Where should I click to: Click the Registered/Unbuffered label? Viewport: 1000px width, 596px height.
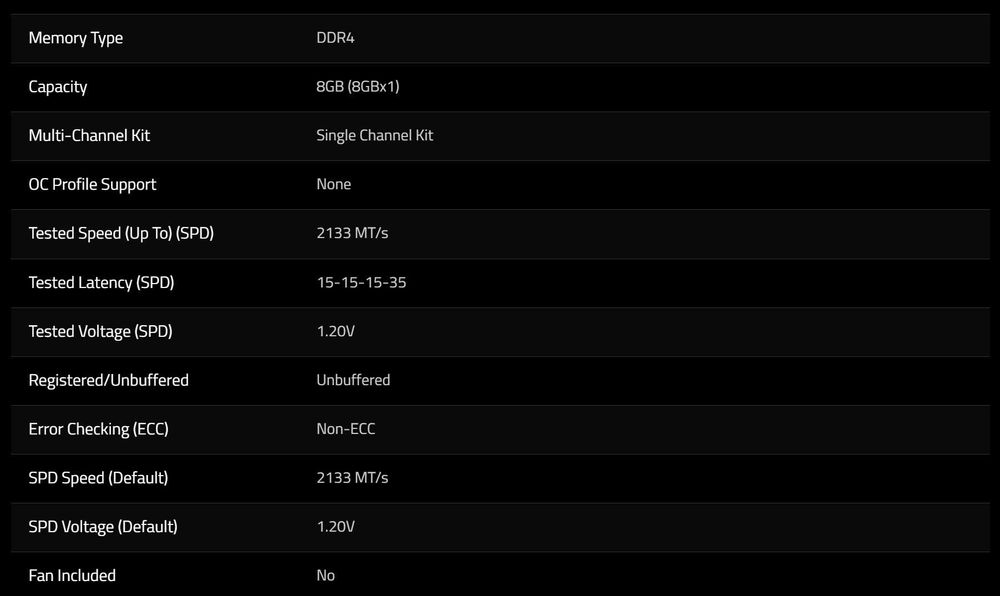point(108,380)
